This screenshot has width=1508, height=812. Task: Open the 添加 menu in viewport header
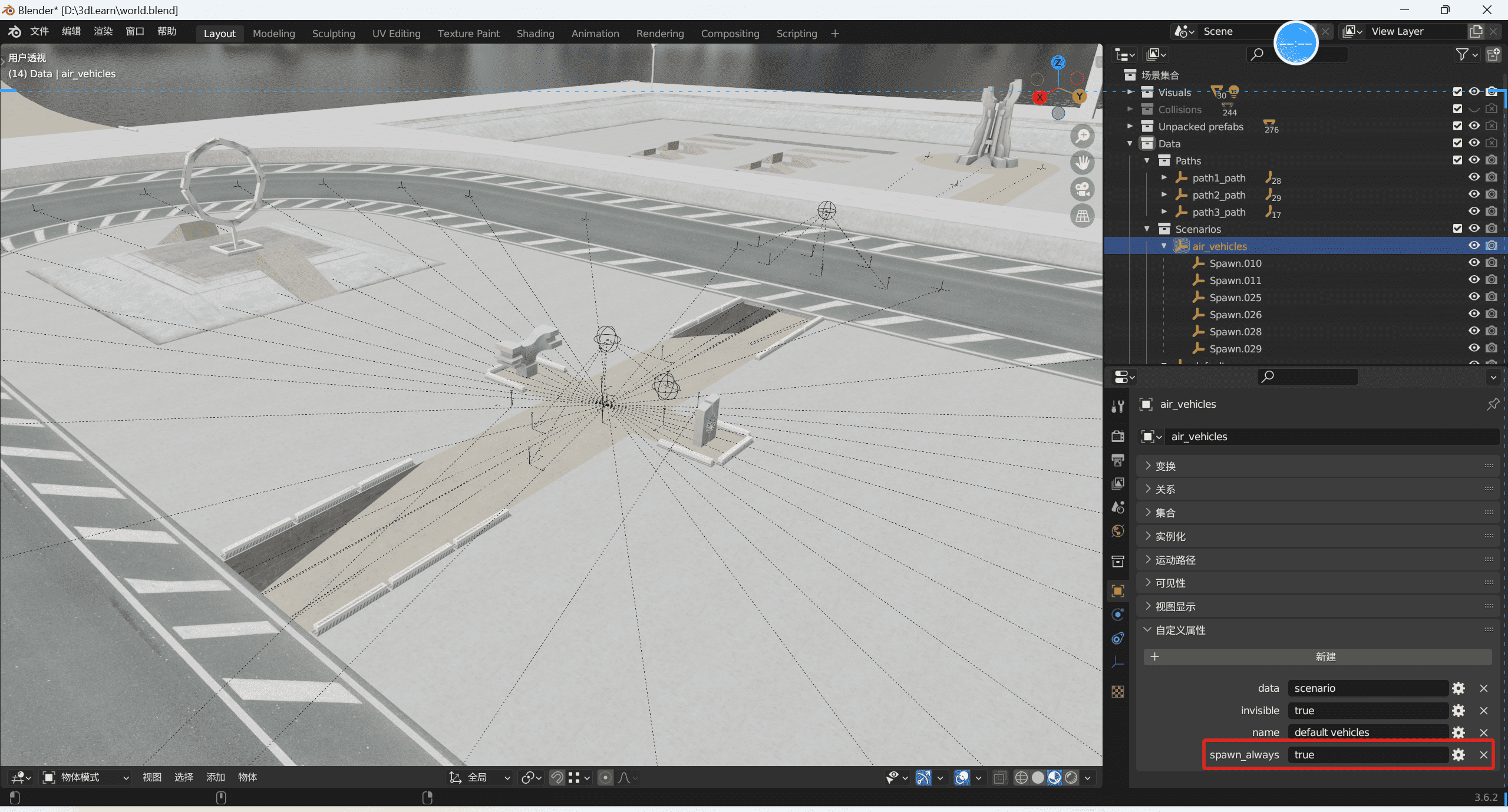click(216, 778)
